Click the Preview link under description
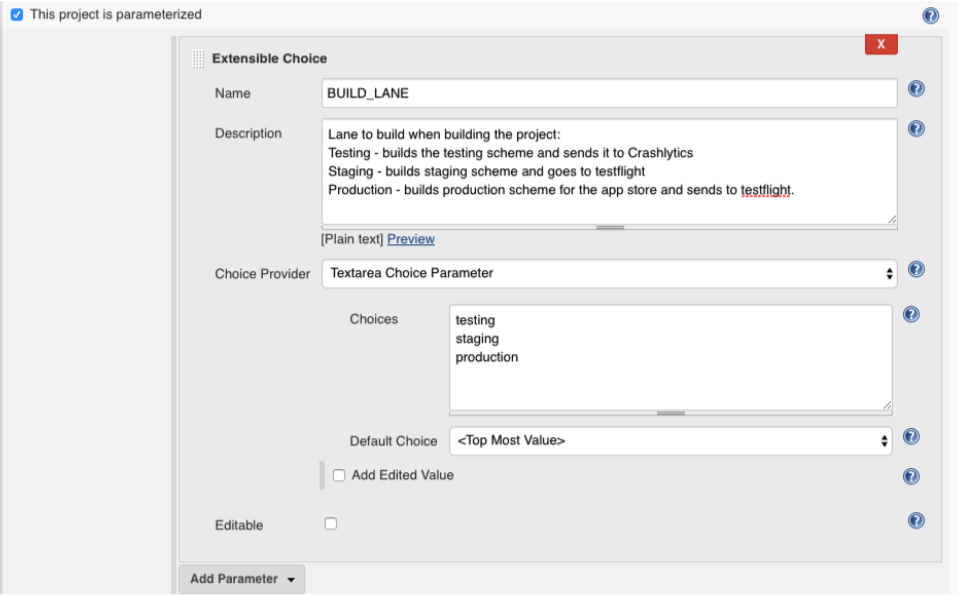 [411, 239]
